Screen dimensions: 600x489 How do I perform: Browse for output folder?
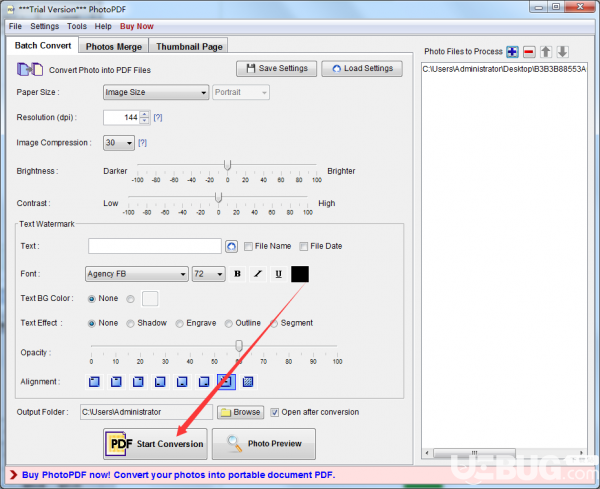(241, 412)
